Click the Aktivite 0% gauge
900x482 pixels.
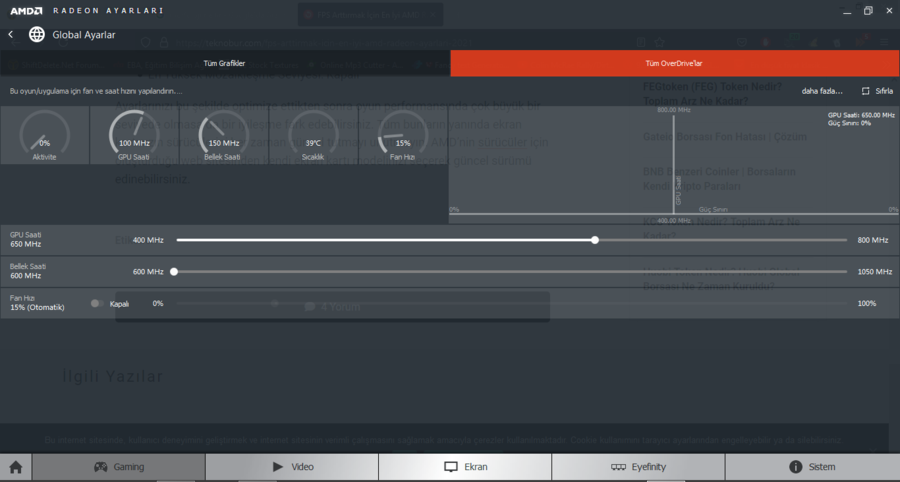click(45, 135)
